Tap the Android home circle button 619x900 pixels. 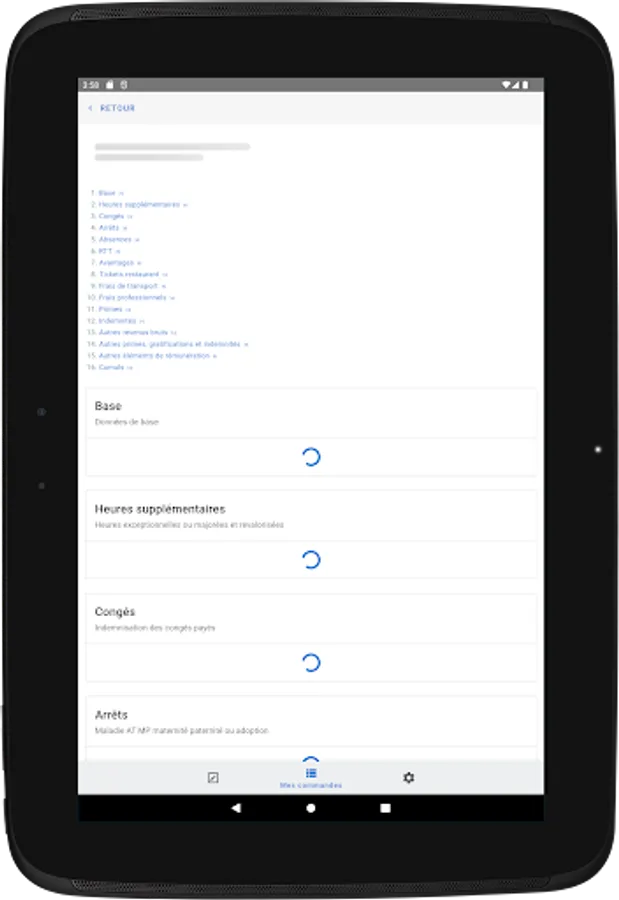click(x=311, y=808)
